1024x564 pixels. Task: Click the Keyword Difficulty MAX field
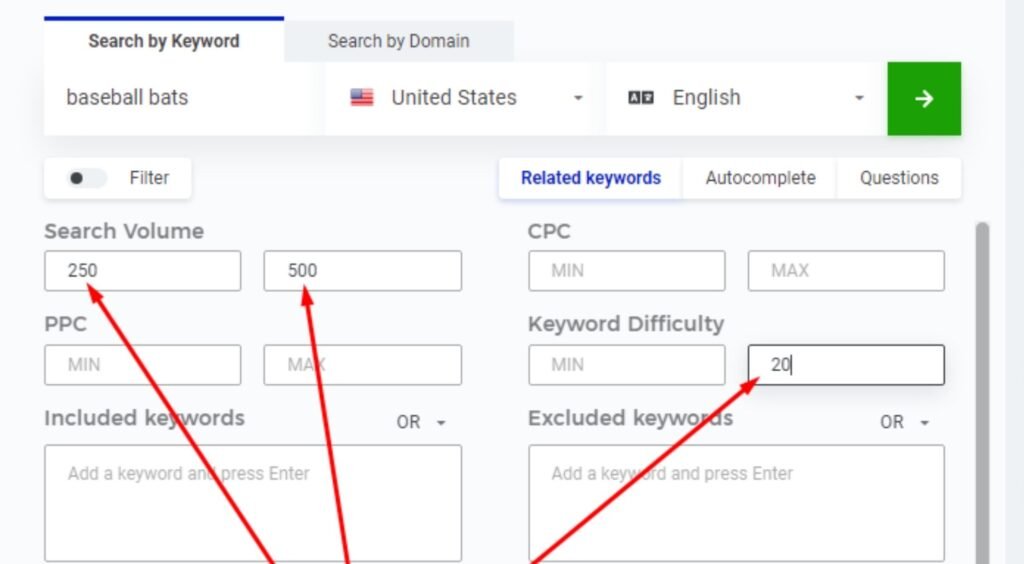click(x=846, y=365)
